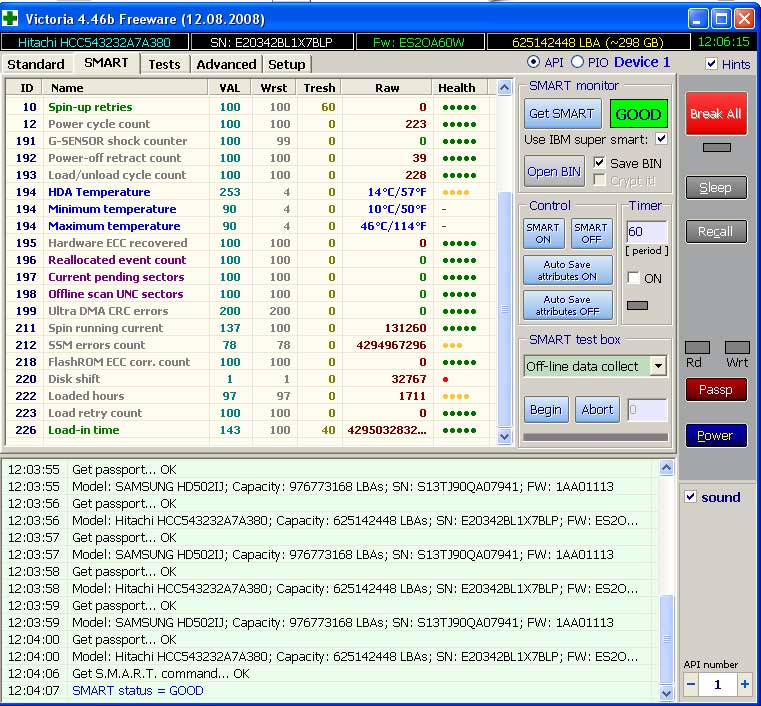Select the Reallocated event count row
This screenshot has height=706, width=761.
pyautogui.click(x=250, y=260)
